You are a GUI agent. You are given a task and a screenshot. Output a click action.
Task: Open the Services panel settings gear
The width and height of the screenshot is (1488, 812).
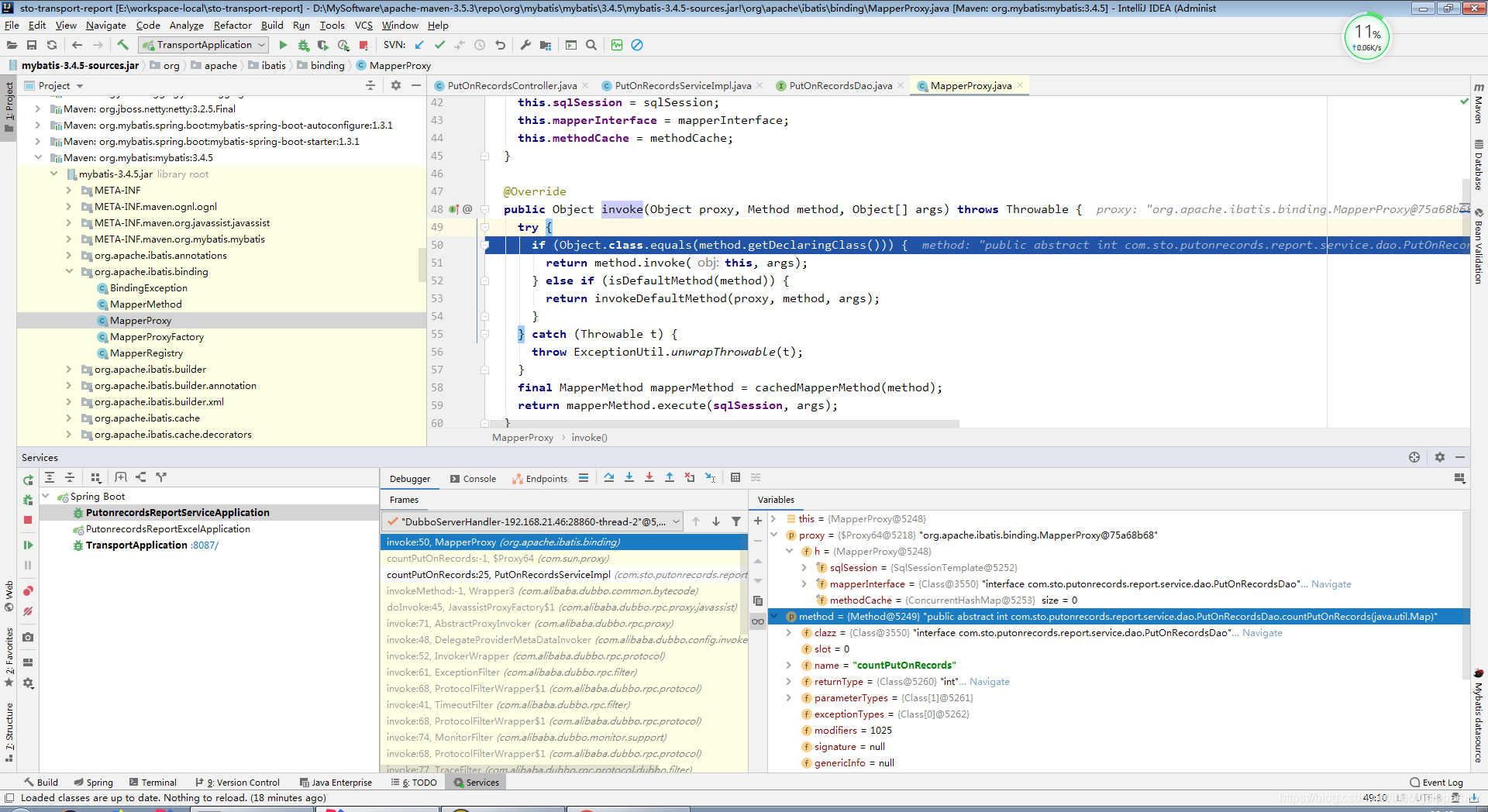(x=1440, y=457)
